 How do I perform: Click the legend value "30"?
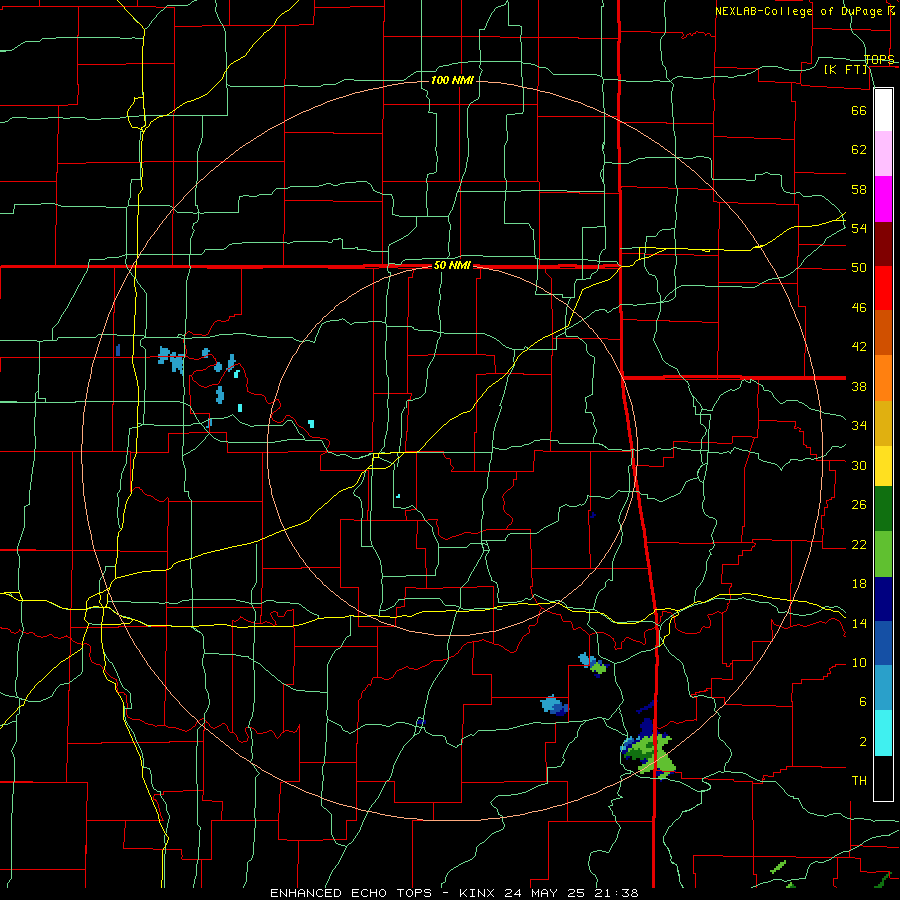click(x=859, y=465)
